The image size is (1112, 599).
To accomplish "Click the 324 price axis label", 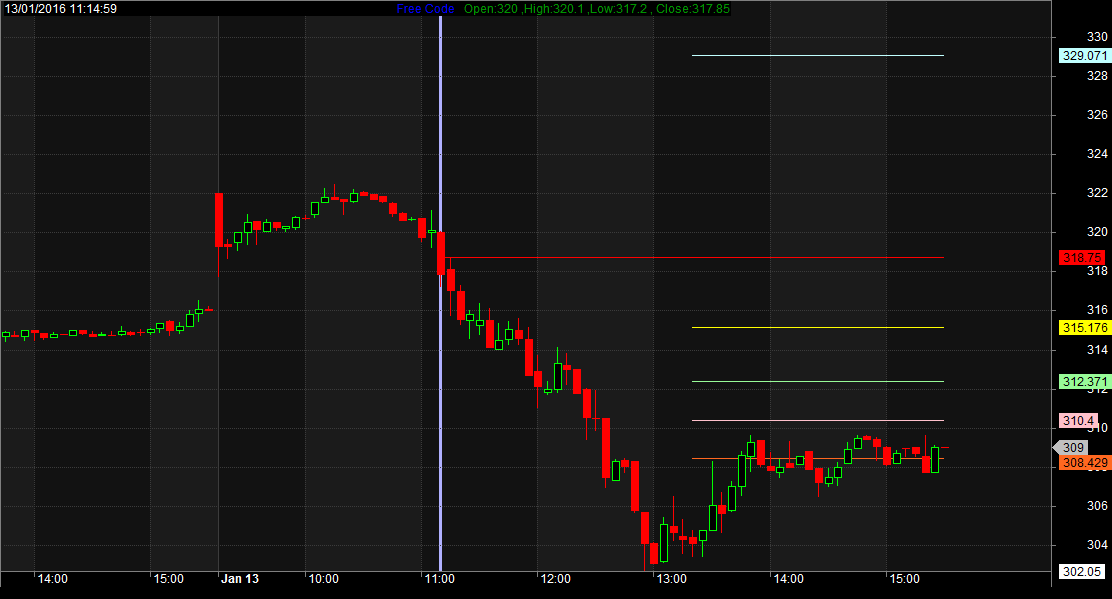I will tap(1097, 154).
